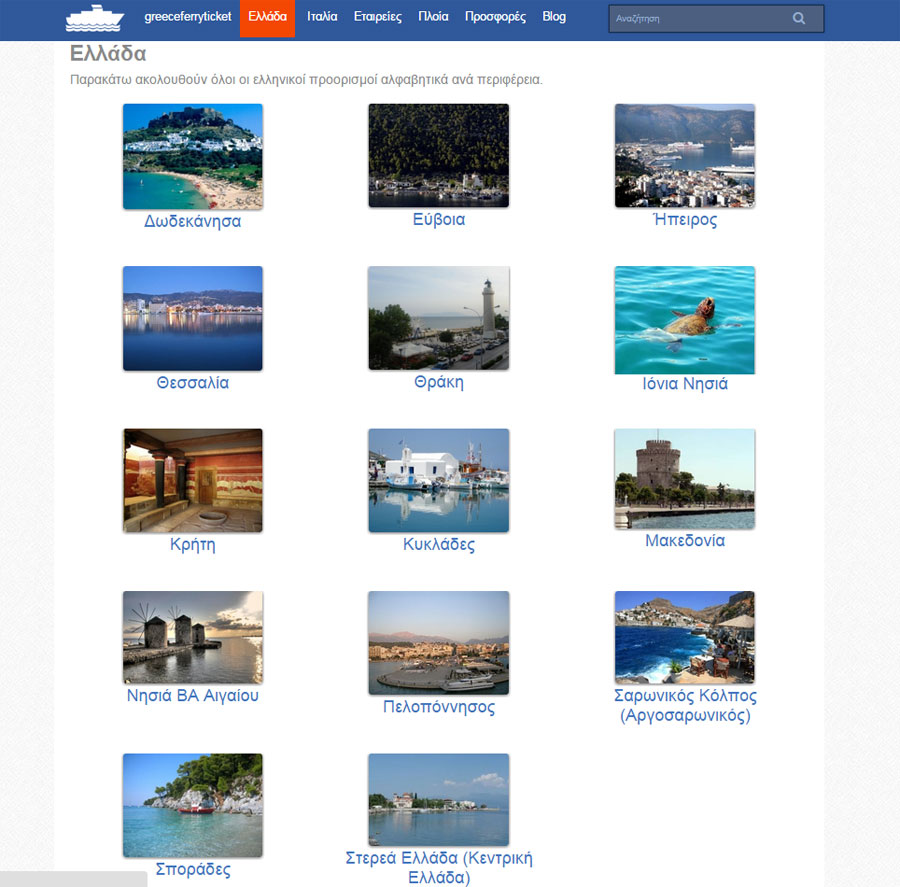Click the Πελοπόννησος text link
Screen dimensions: 900x887
click(x=439, y=707)
